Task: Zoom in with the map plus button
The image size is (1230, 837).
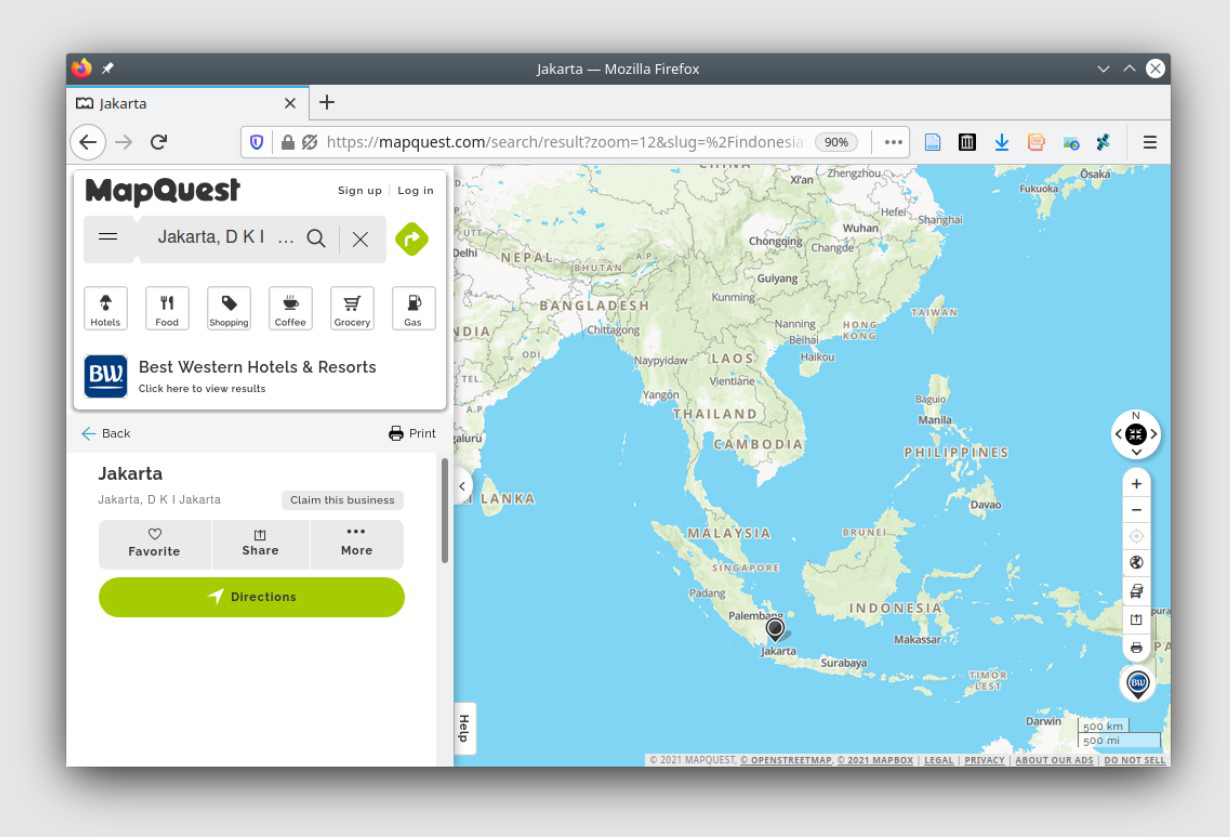Action: (x=1136, y=484)
